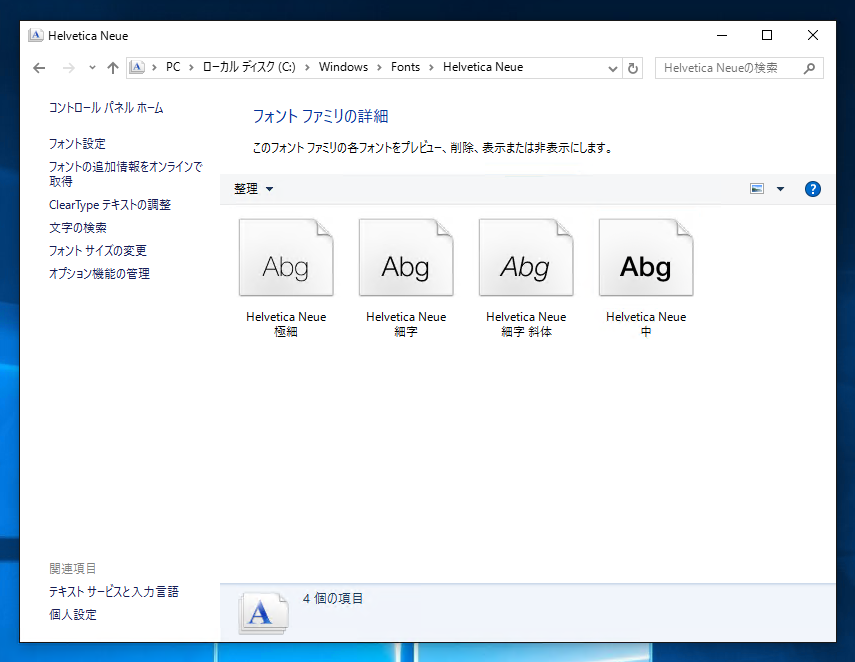Click the search magnifier icon
This screenshot has width=855, height=662.
click(x=809, y=68)
